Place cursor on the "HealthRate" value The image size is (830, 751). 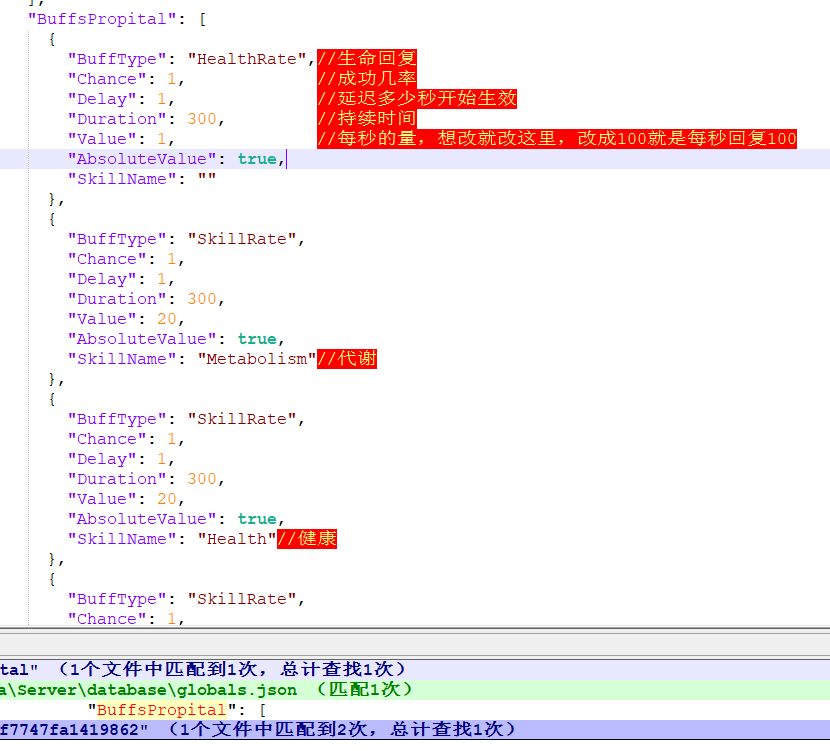[x=247, y=59]
